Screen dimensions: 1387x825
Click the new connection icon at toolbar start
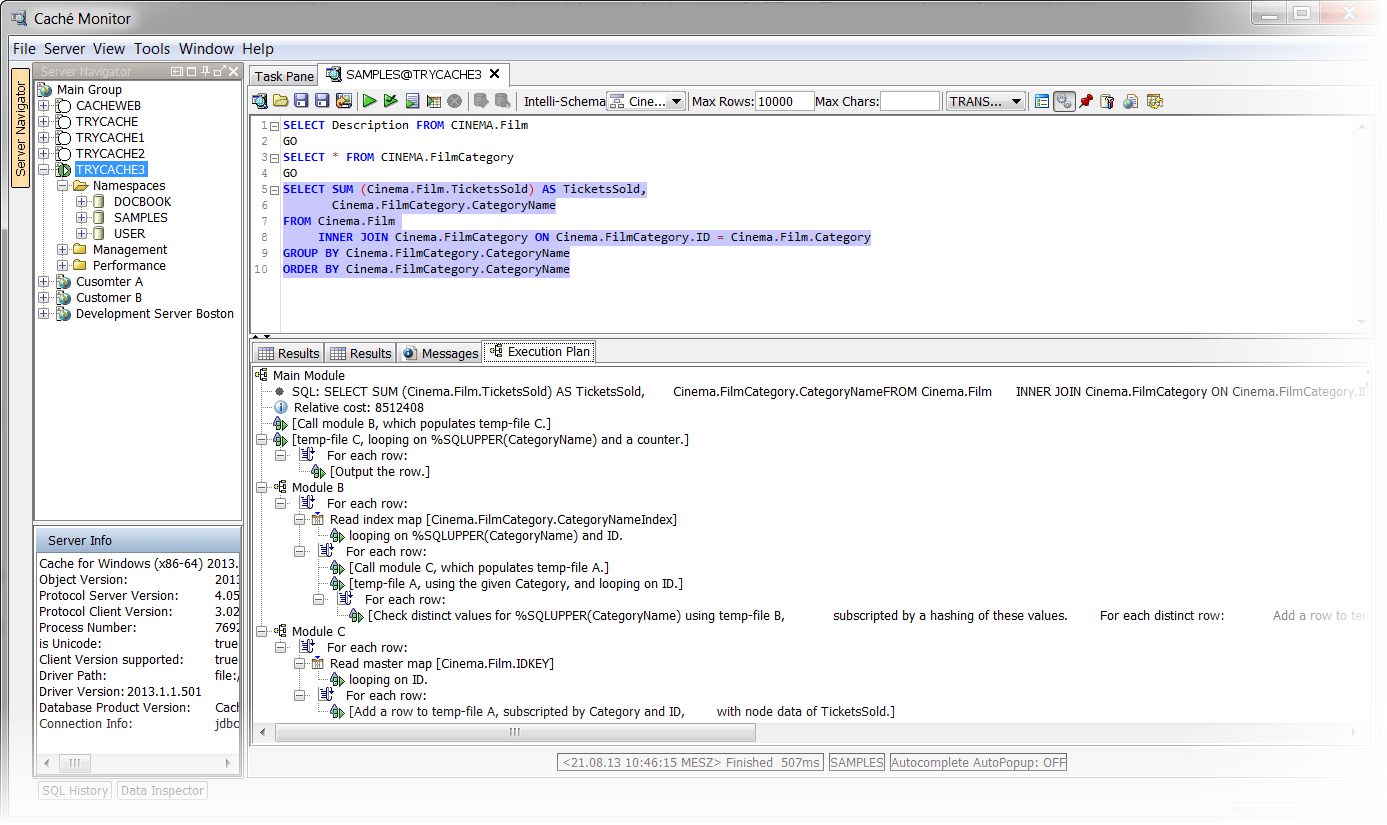click(x=260, y=101)
